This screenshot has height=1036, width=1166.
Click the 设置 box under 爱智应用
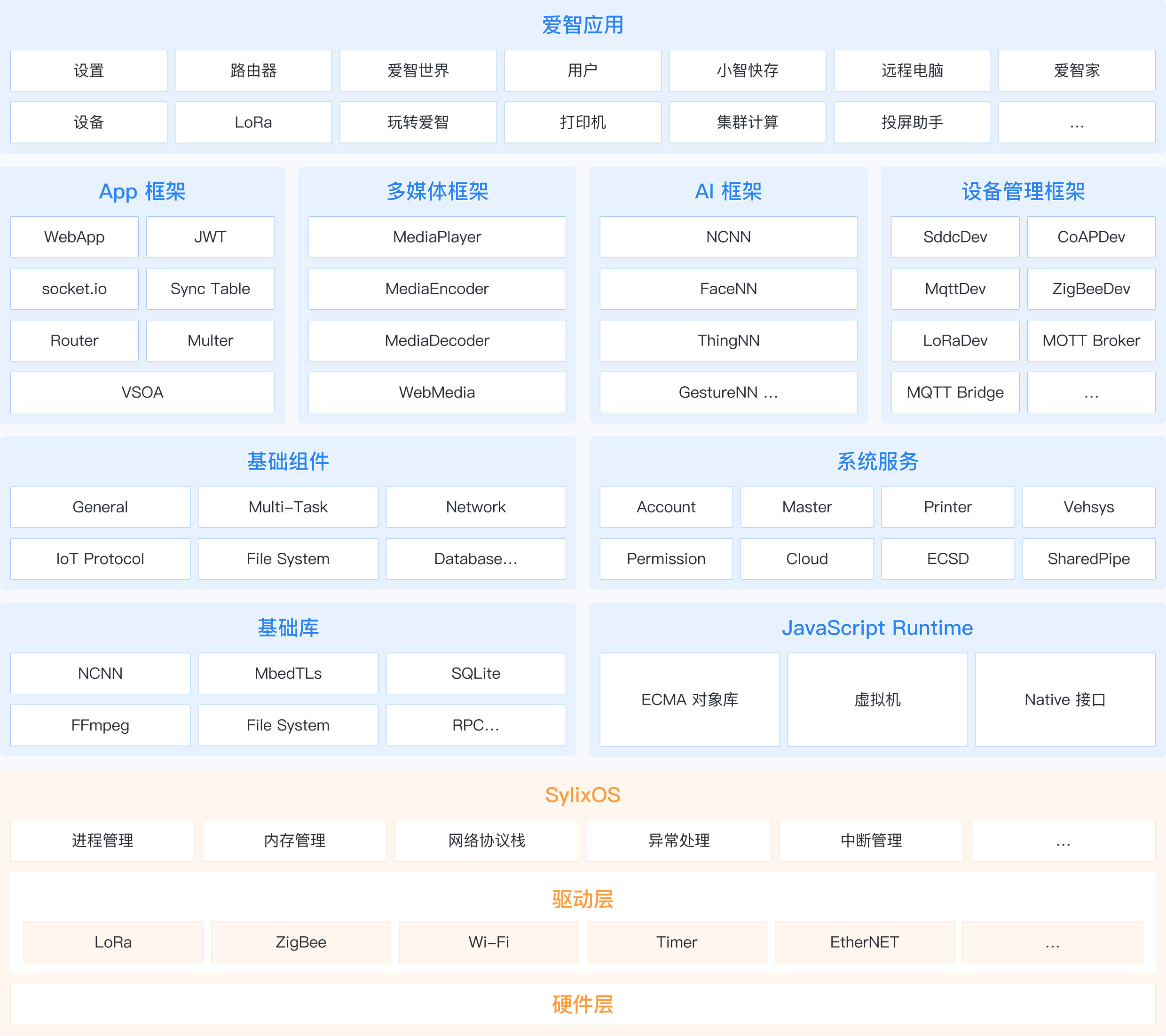(88, 71)
